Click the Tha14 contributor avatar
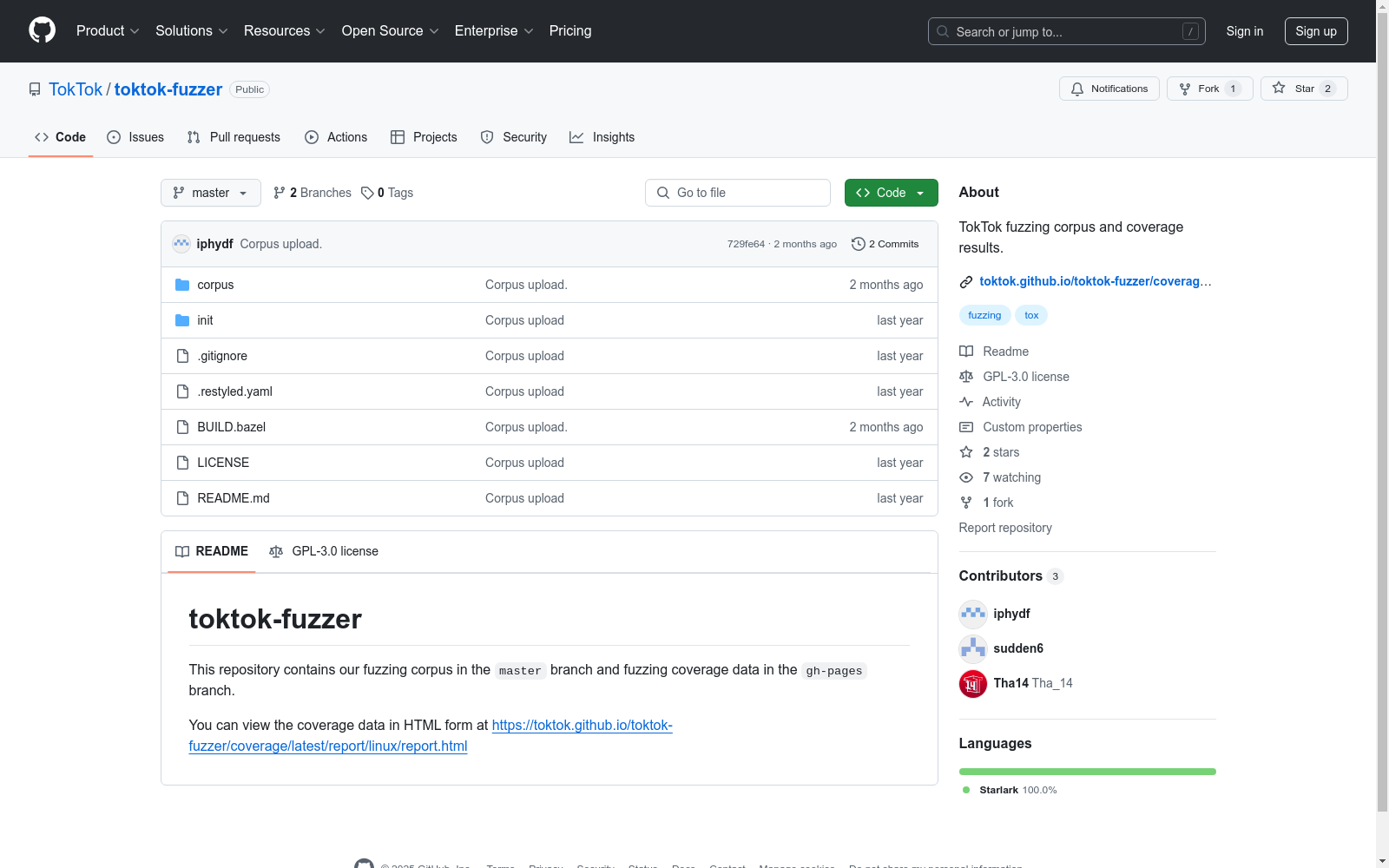Screen dimensions: 1389x868 tap(973, 683)
